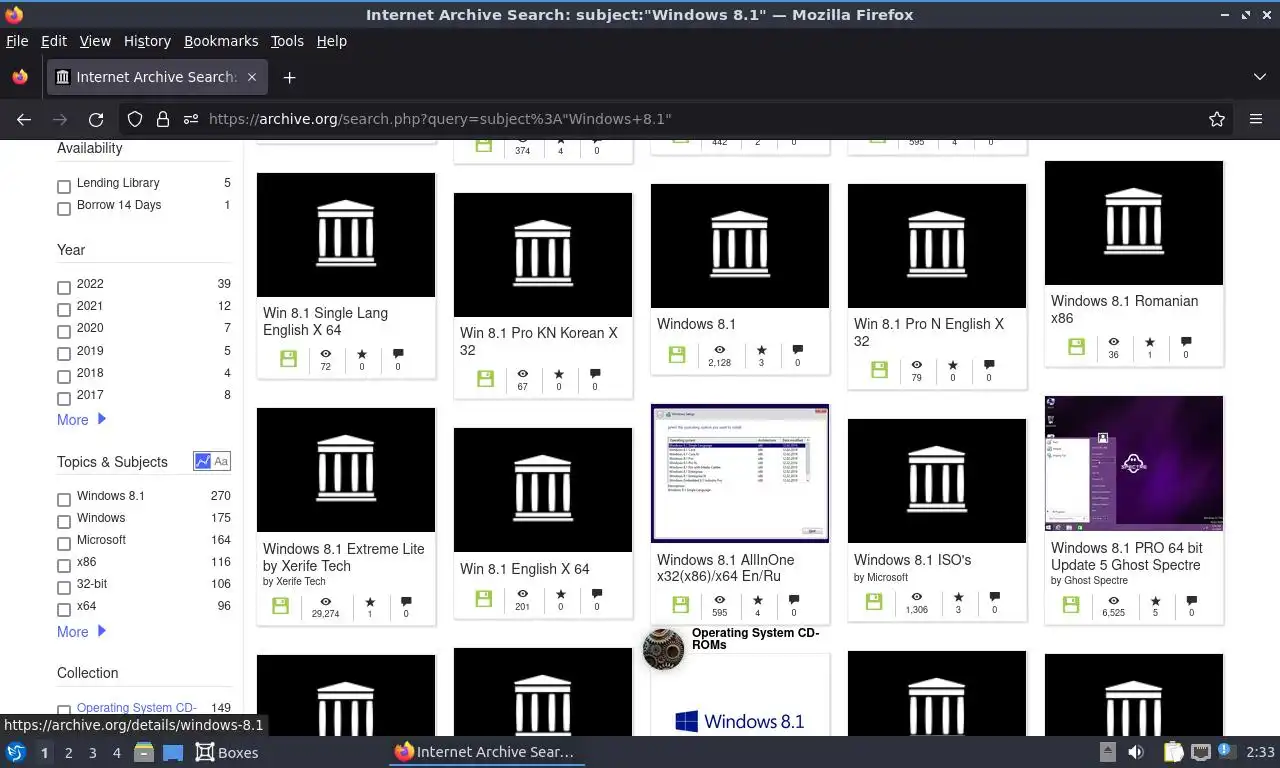Screen dimensions: 1280x768
Task: Expand More years in Year filter
Action: click(81, 420)
